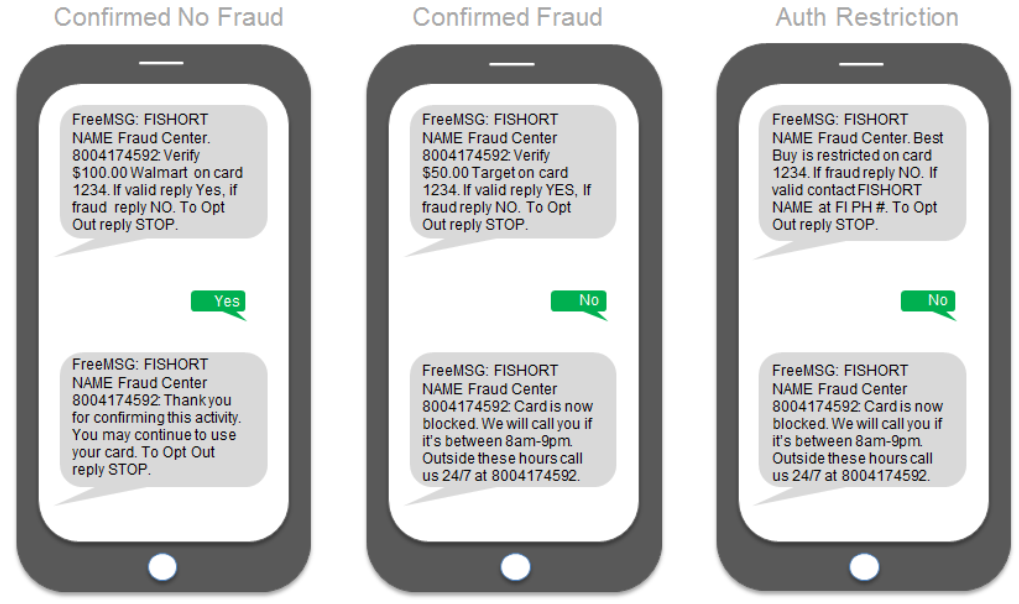Click the Confirmed No Fraud heading
The width and height of the screenshot is (1019, 604).
coord(168,17)
